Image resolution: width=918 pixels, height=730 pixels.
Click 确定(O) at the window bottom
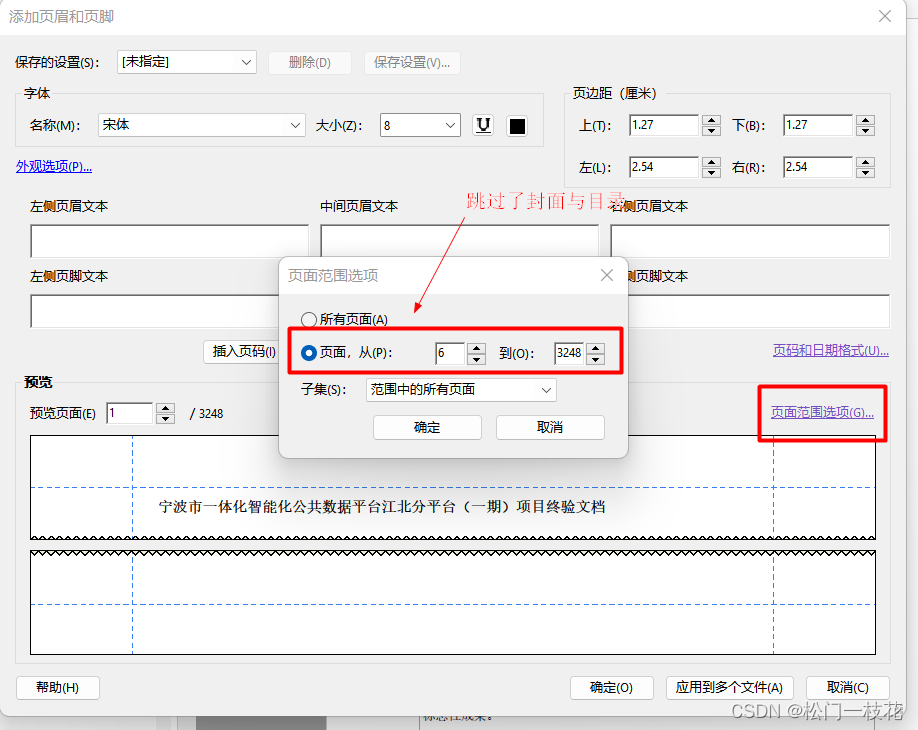click(x=611, y=688)
